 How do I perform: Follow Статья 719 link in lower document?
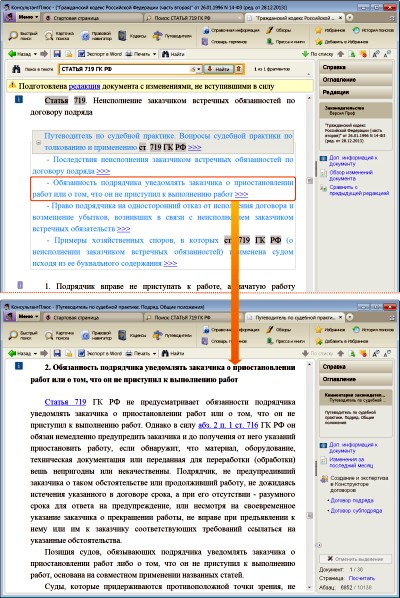[66, 402]
